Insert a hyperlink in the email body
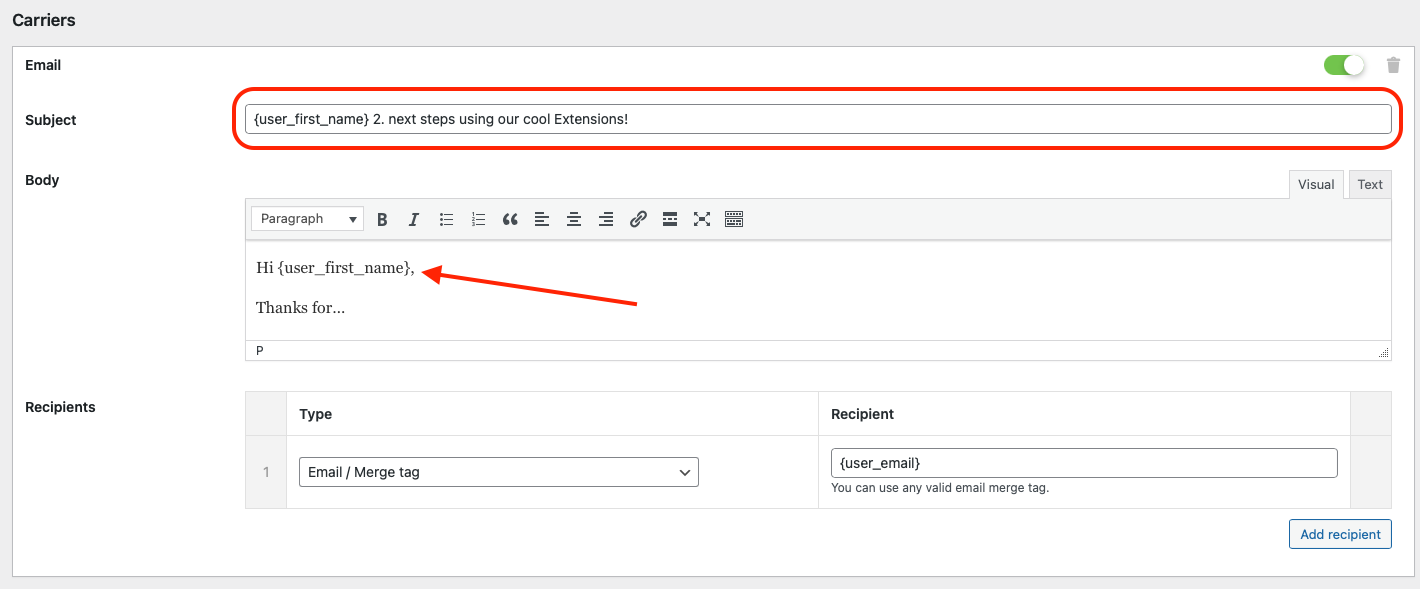Screen dimensions: 1420x589 click(638, 218)
